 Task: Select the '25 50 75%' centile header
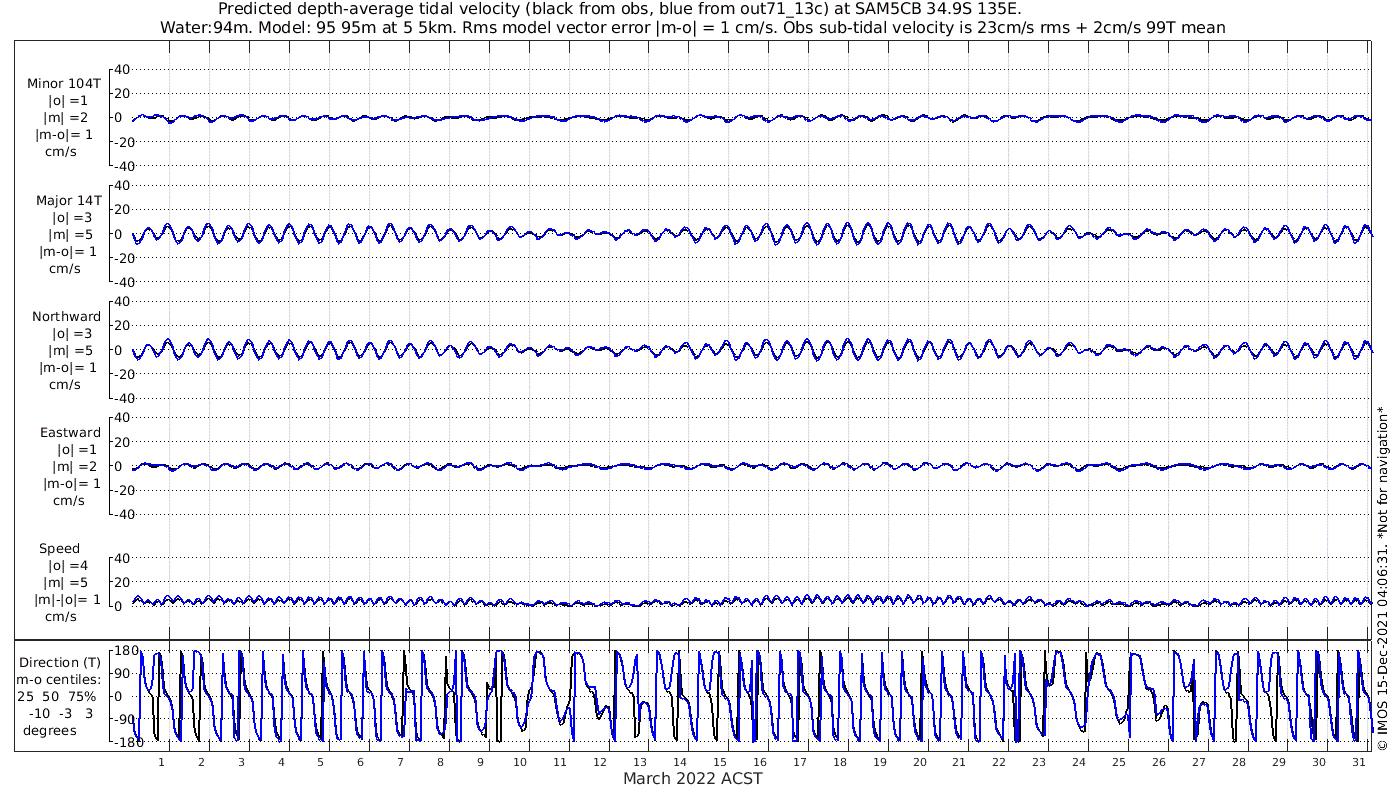tap(57, 696)
